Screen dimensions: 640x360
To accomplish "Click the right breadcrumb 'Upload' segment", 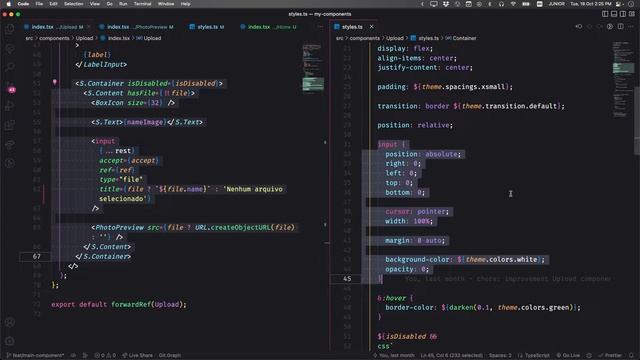I will [395, 38].
